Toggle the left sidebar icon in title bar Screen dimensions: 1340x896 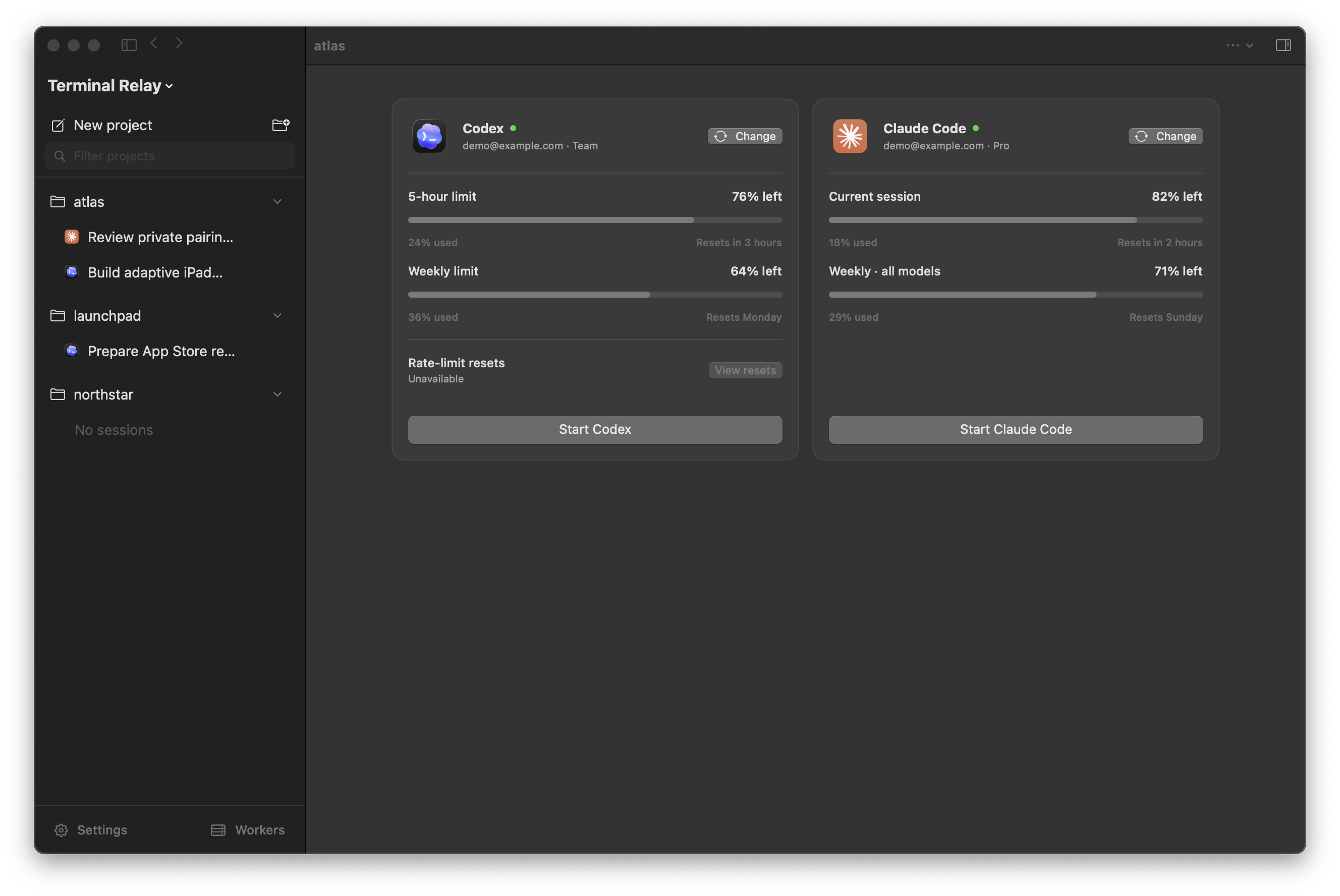coord(129,44)
